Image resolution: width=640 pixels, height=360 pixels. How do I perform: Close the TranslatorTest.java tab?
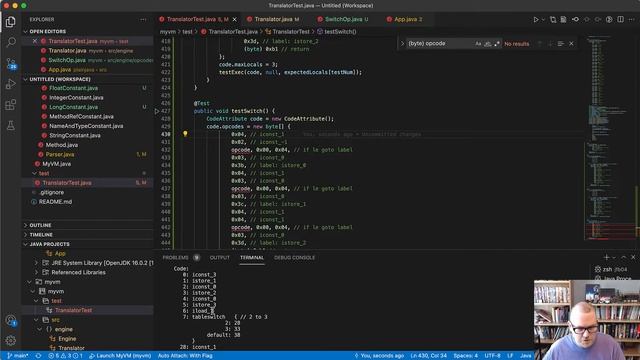click(x=234, y=19)
